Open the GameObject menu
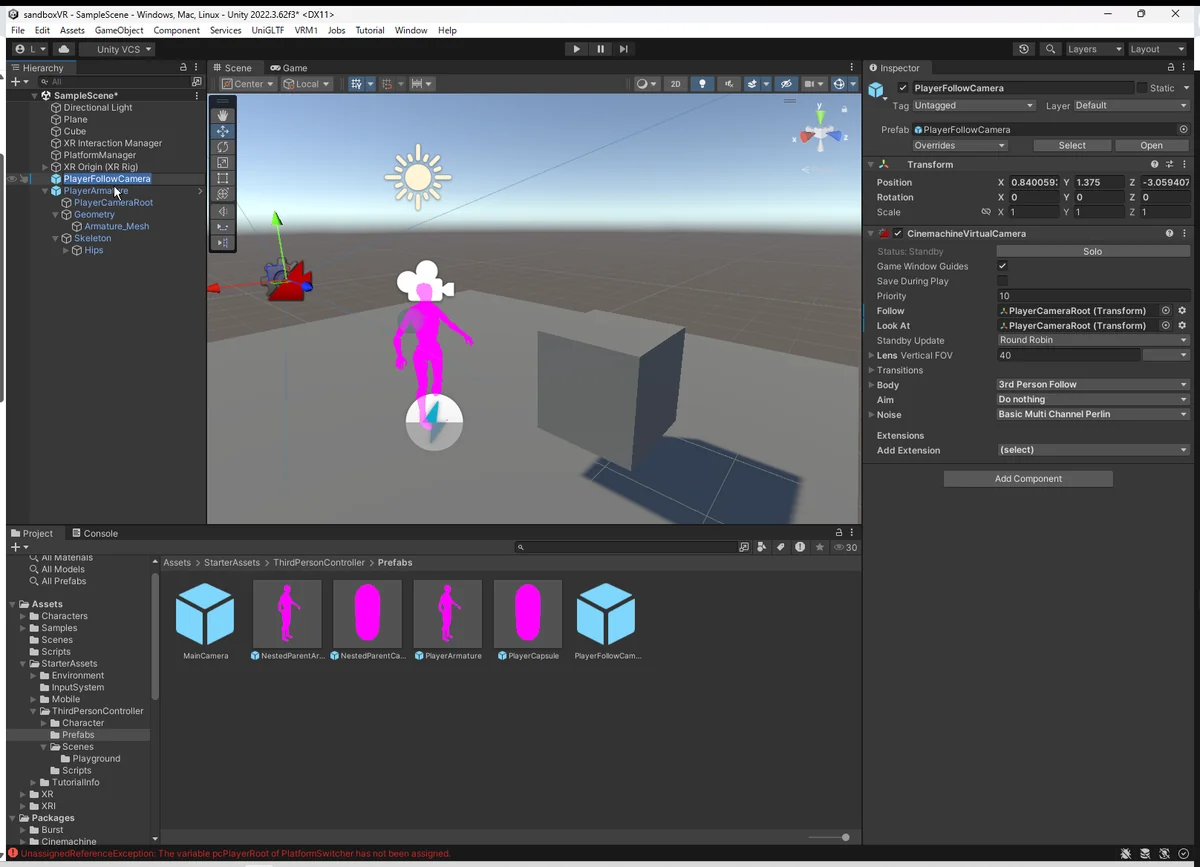 click(x=119, y=30)
